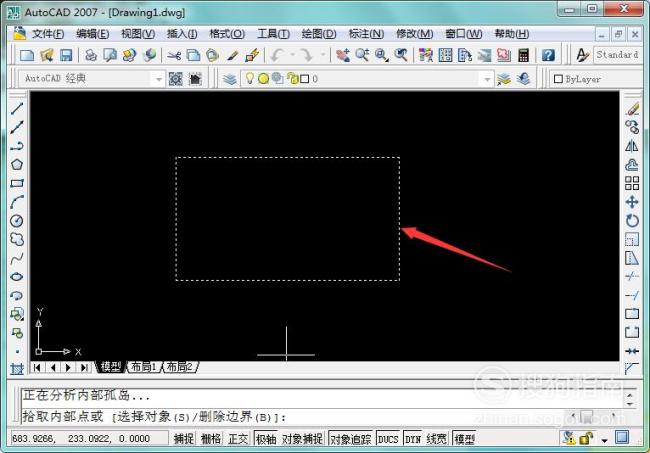
Task: Select the Revision Cloud tool
Action: 17,240
